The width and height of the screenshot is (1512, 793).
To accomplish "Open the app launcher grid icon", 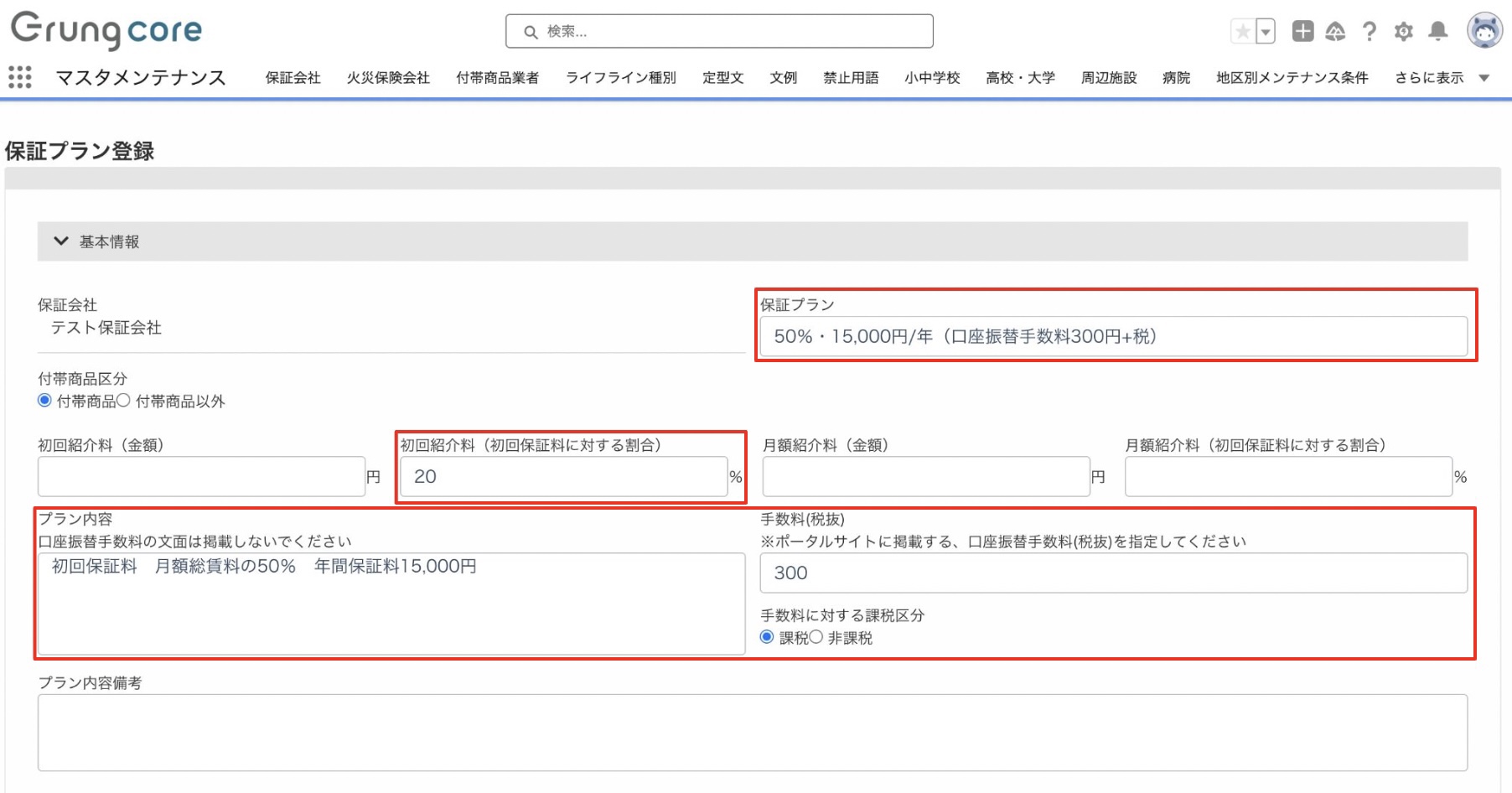I will click(x=19, y=77).
